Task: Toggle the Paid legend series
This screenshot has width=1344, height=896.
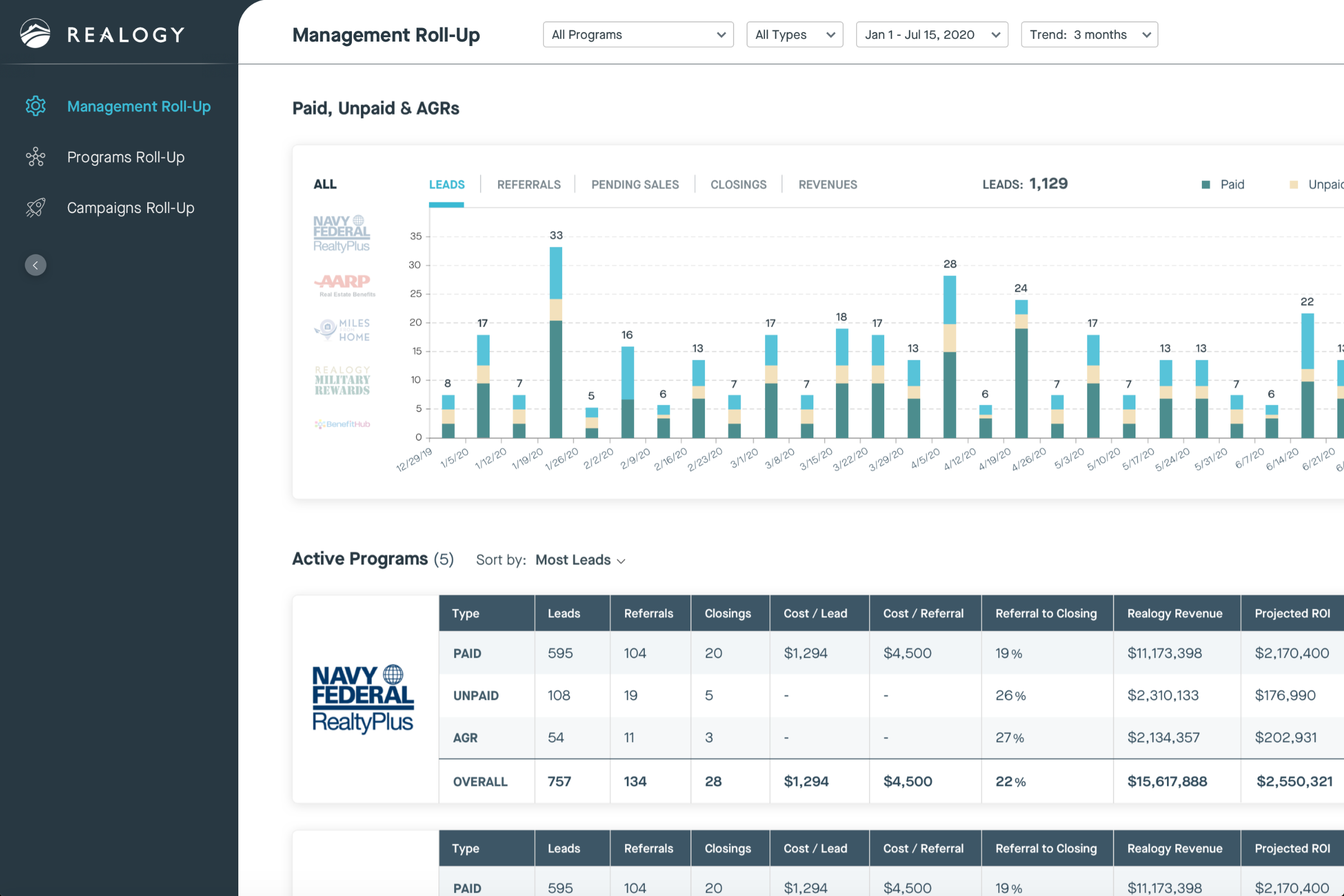Action: [x=1224, y=184]
